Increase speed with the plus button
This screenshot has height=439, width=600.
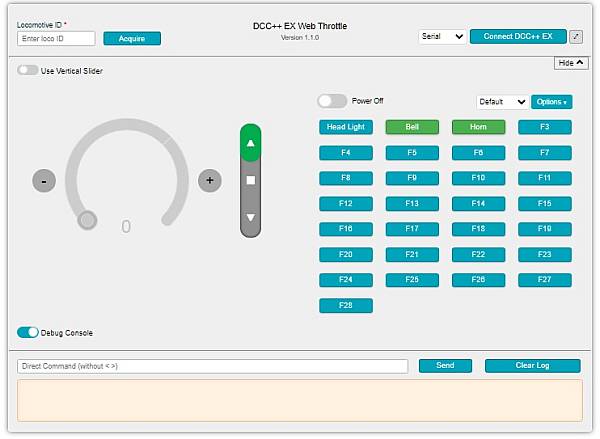(x=209, y=181)
